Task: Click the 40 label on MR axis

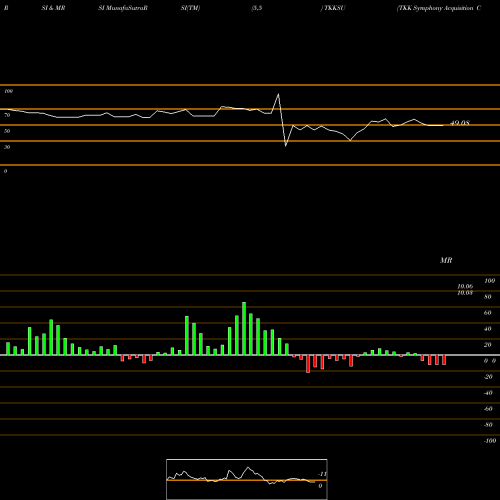Action: [488, 329]
